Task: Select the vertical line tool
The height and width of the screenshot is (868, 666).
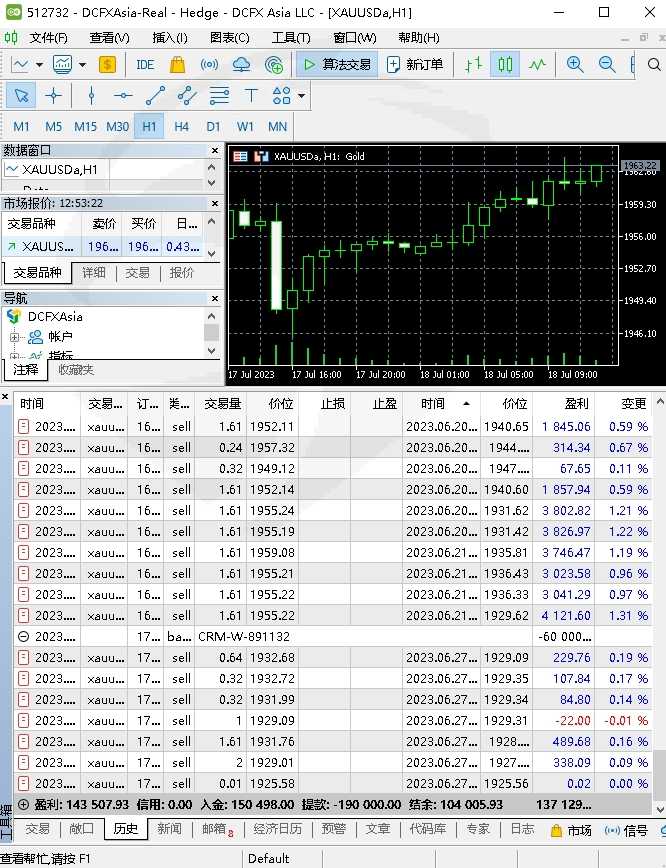Action: [x=91, y=96]
